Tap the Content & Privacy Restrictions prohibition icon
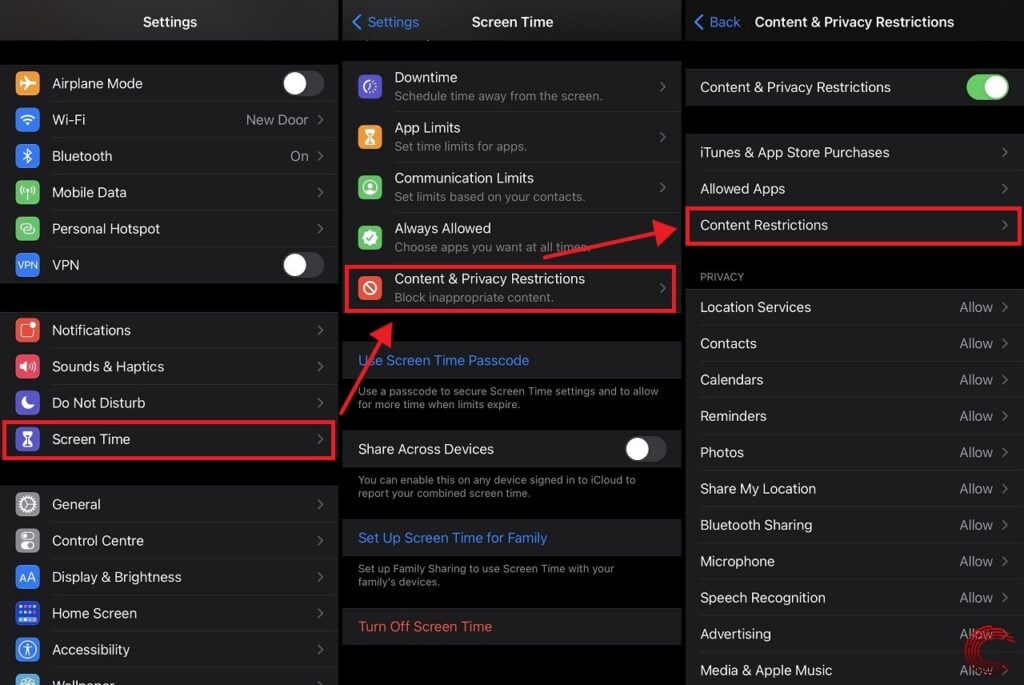 (370, 288)
